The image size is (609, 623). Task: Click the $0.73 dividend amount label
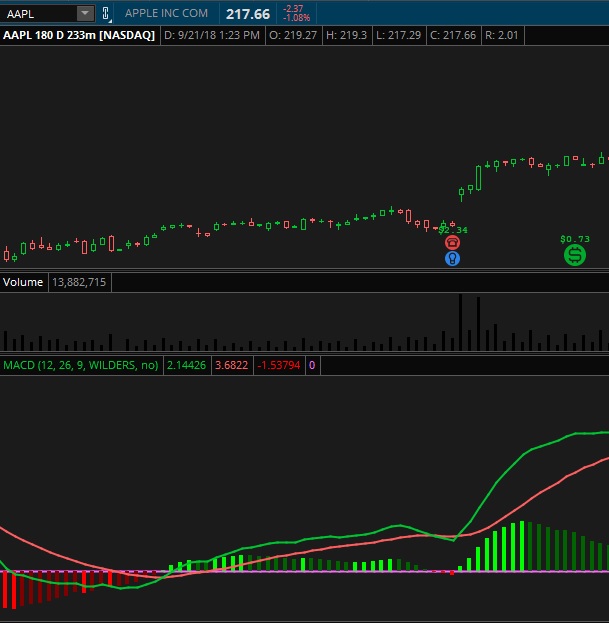[x=575, y=239]
